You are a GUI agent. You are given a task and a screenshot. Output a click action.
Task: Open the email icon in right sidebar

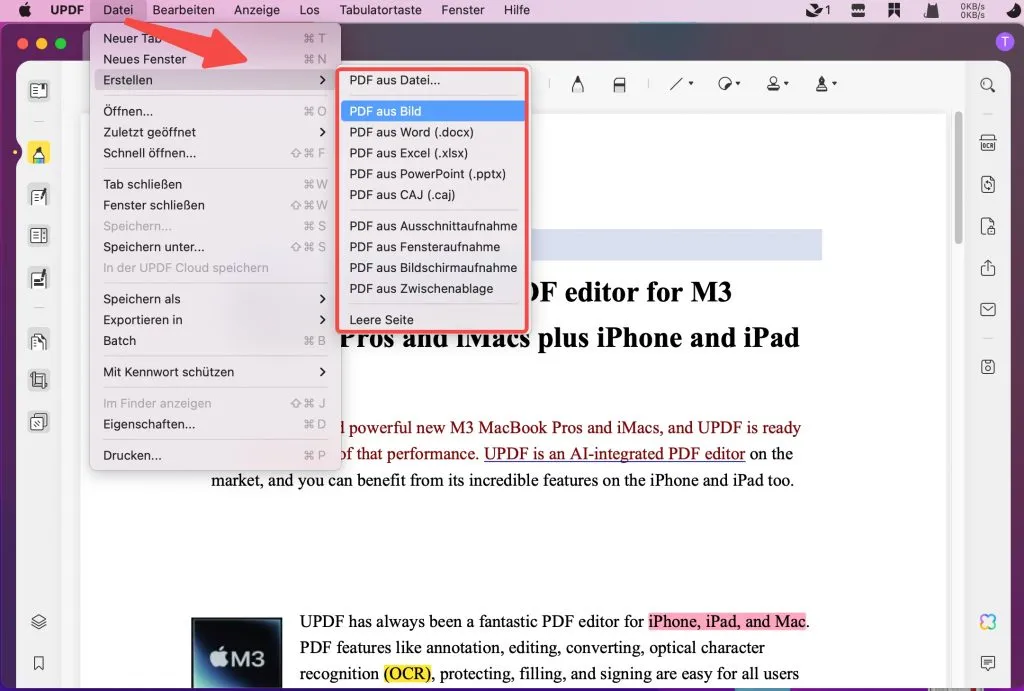(x=988, y=309)
